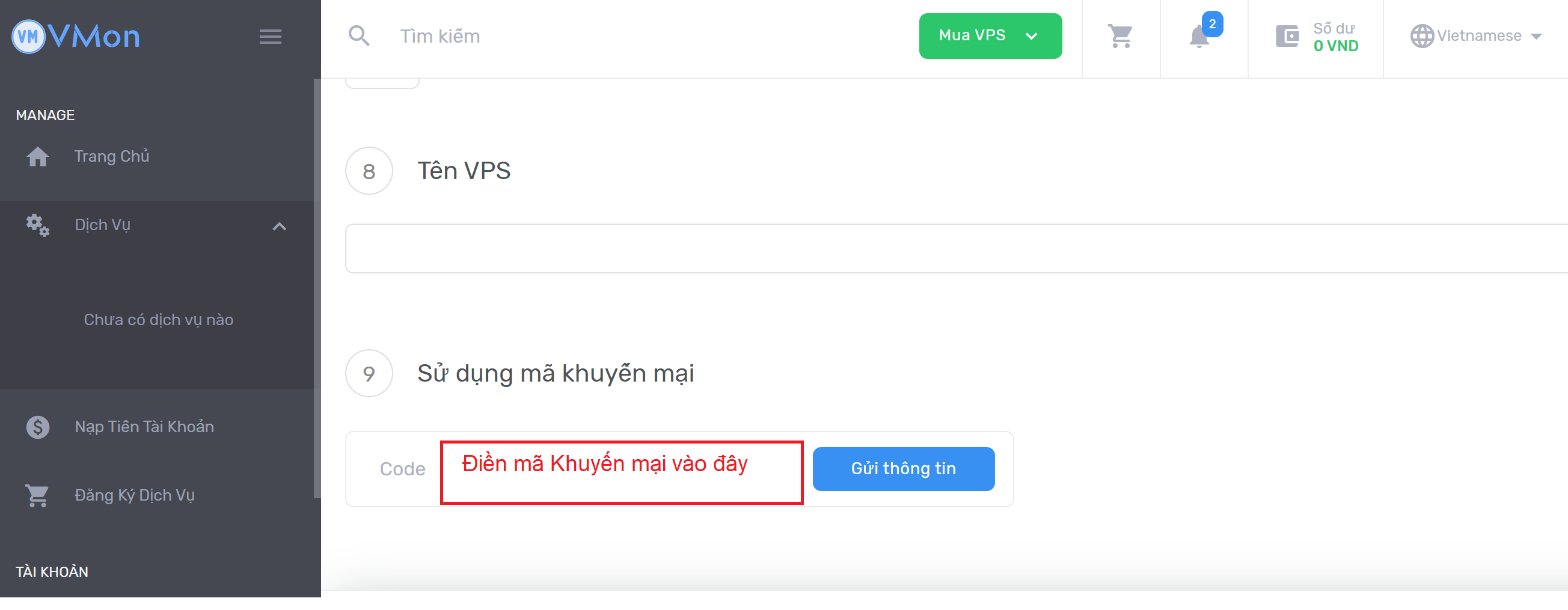Click the globe icon beside Vietnamese

point(1423,35)
